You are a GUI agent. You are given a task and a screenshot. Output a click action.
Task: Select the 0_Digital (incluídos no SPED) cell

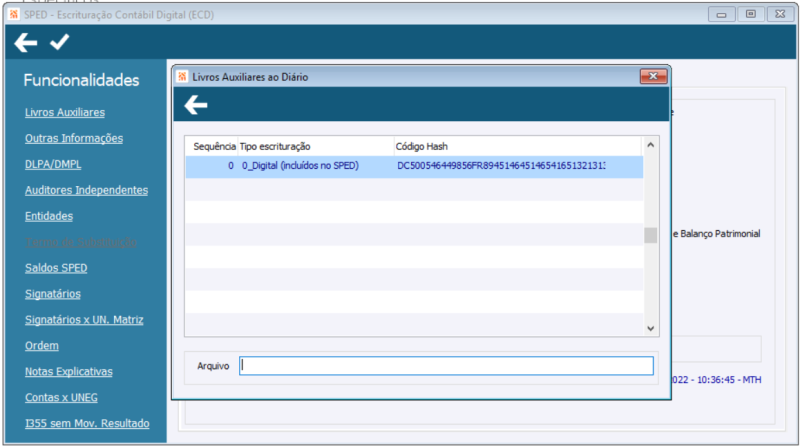(x=301, y=166)
